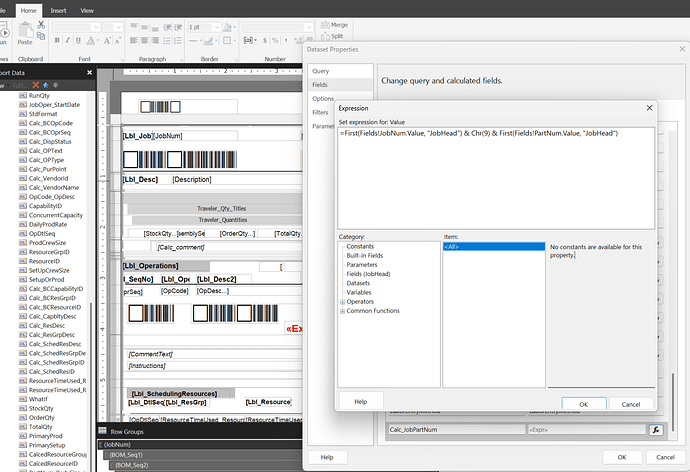The image size is (690, 472).
Task: Select Fields page in Dataset Properties
Action: [x=340, y=84]
